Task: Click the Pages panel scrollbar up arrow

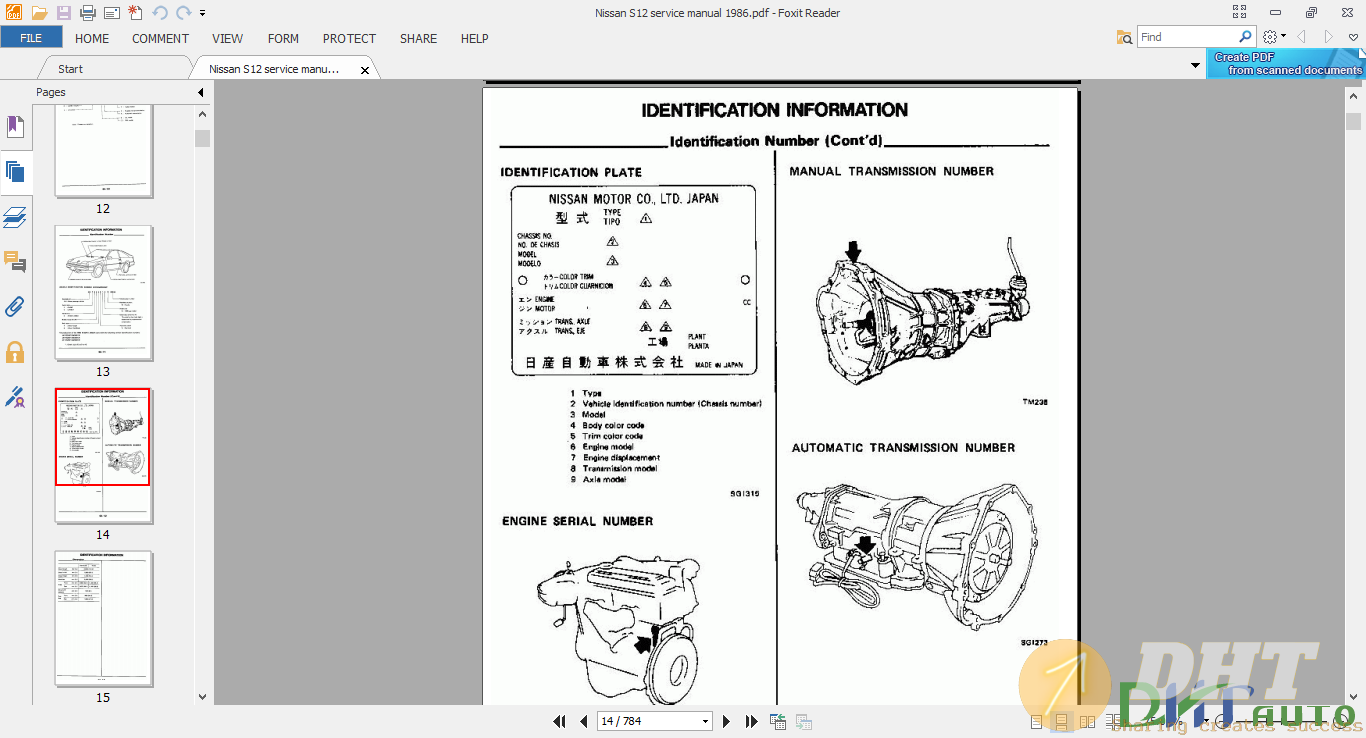Action: point(202,115)
